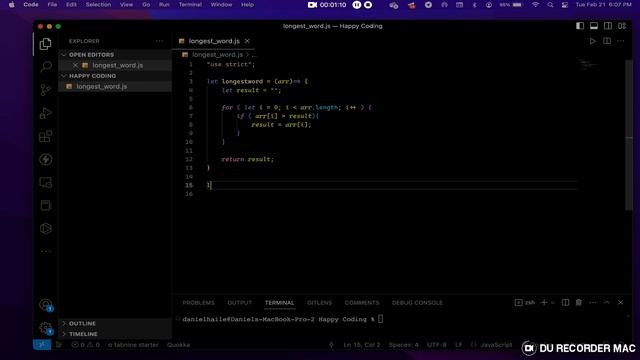The image size is (640, 360).
Task: Open the zsh terminal selector
Action: pyautogui.click(x=525, y=302)
